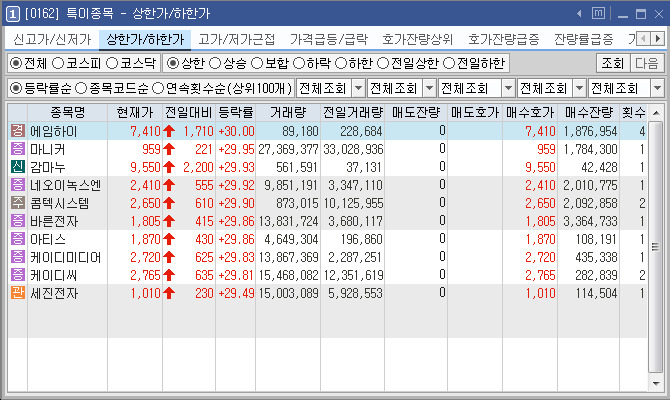
Task: Click the red up arrow in 세진전자 row
Action: point(169,293)
